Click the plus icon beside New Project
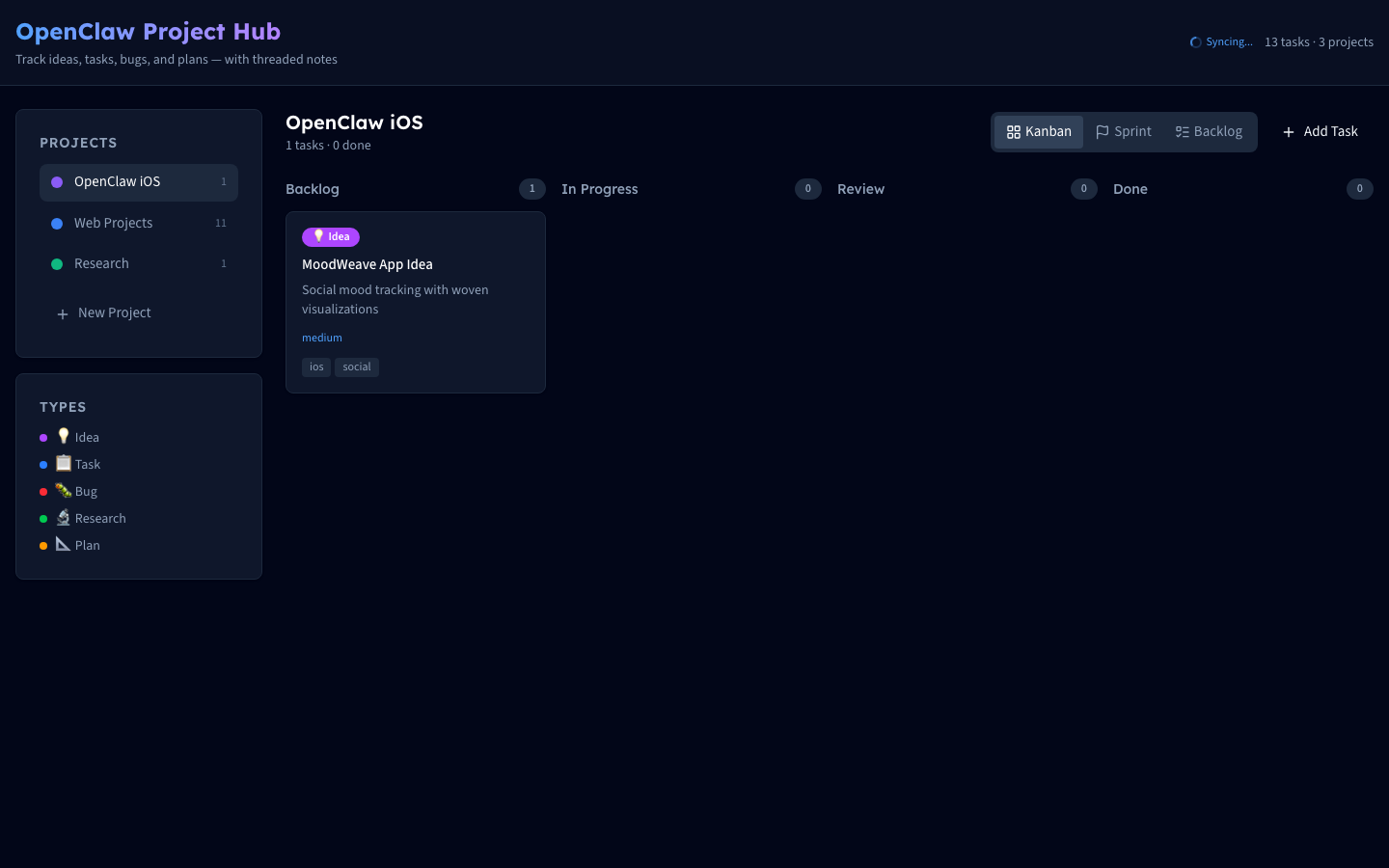This screenshot has height=868, width=1389. click(x=63, y=313)
